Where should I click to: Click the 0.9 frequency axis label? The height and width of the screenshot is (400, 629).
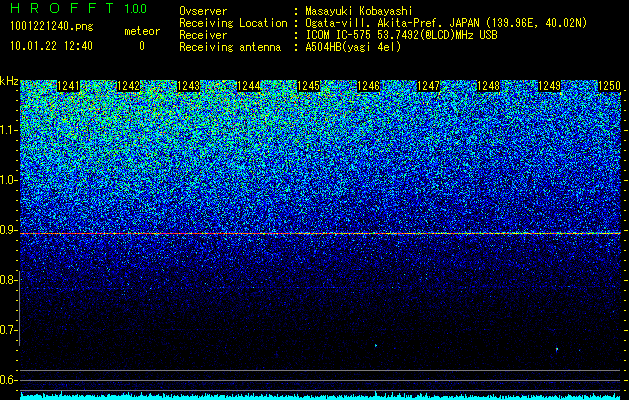pos(8,230)
